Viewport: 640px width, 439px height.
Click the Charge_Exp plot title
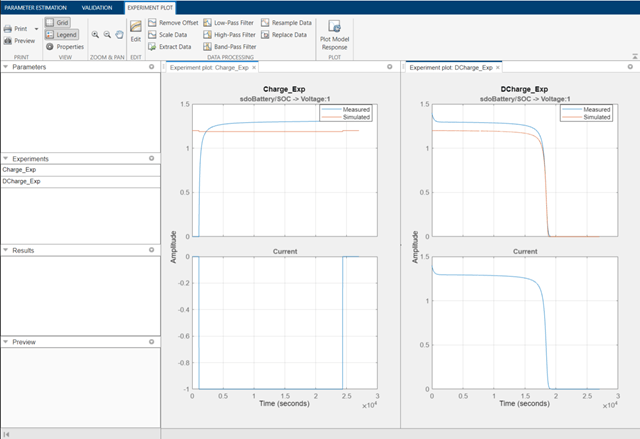(x=284, y=89)
